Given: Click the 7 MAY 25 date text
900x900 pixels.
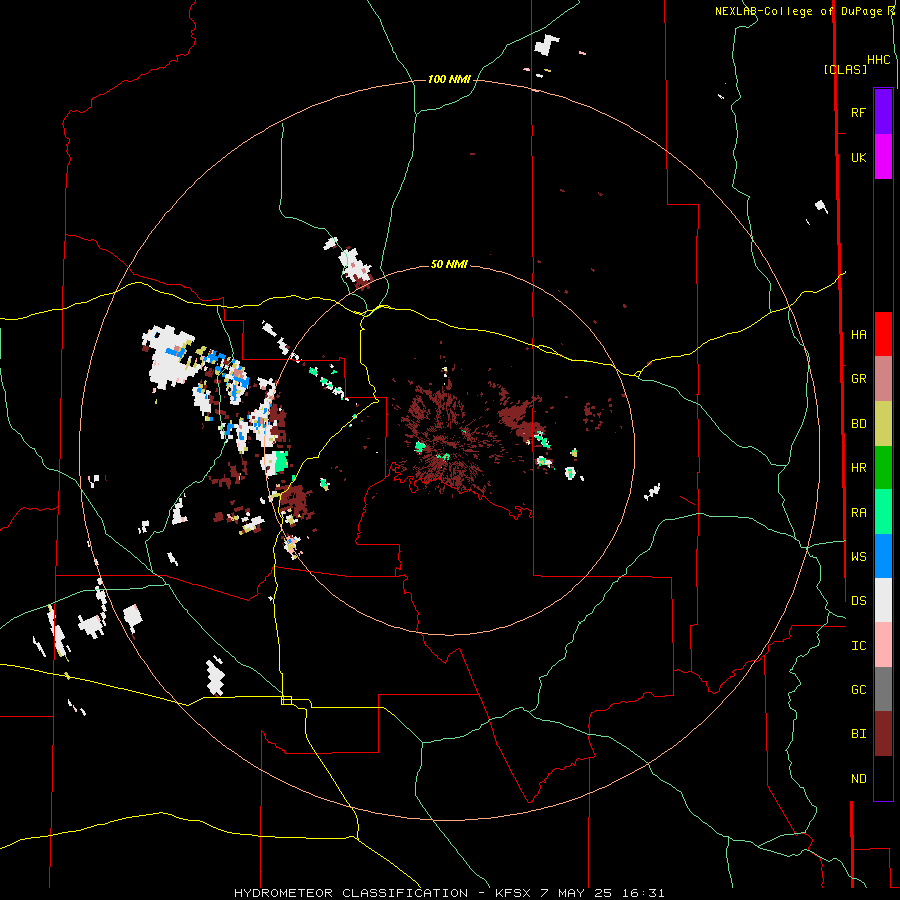Looking at the screenshot, I should (x=579, y=893).
